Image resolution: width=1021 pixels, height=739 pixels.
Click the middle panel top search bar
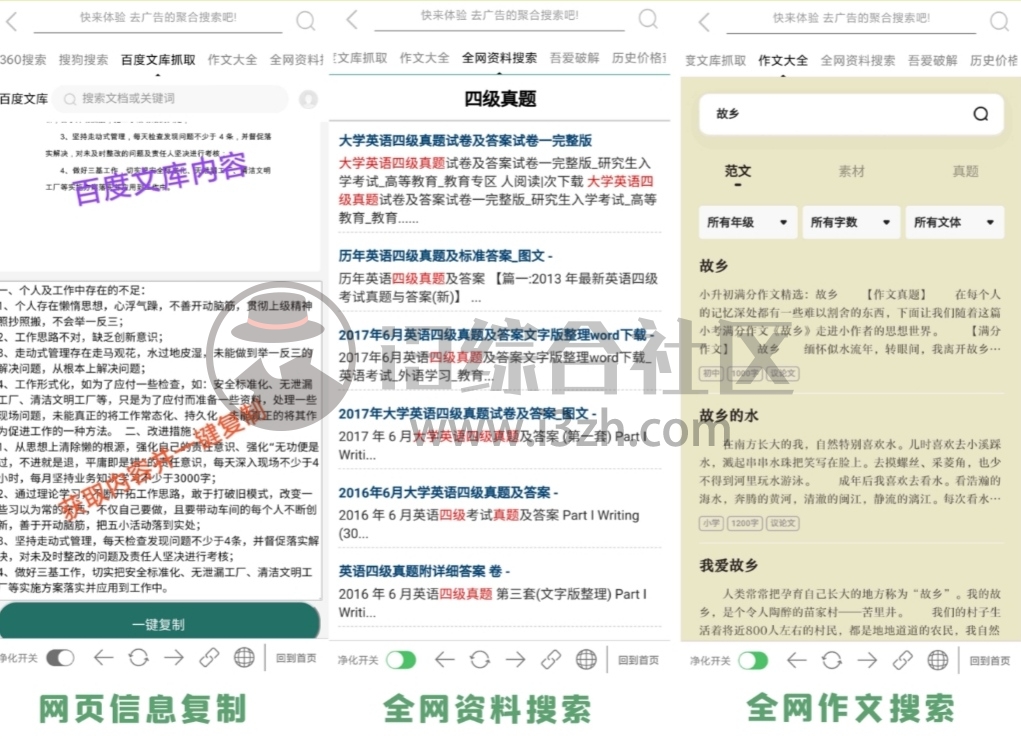point(499,16)
